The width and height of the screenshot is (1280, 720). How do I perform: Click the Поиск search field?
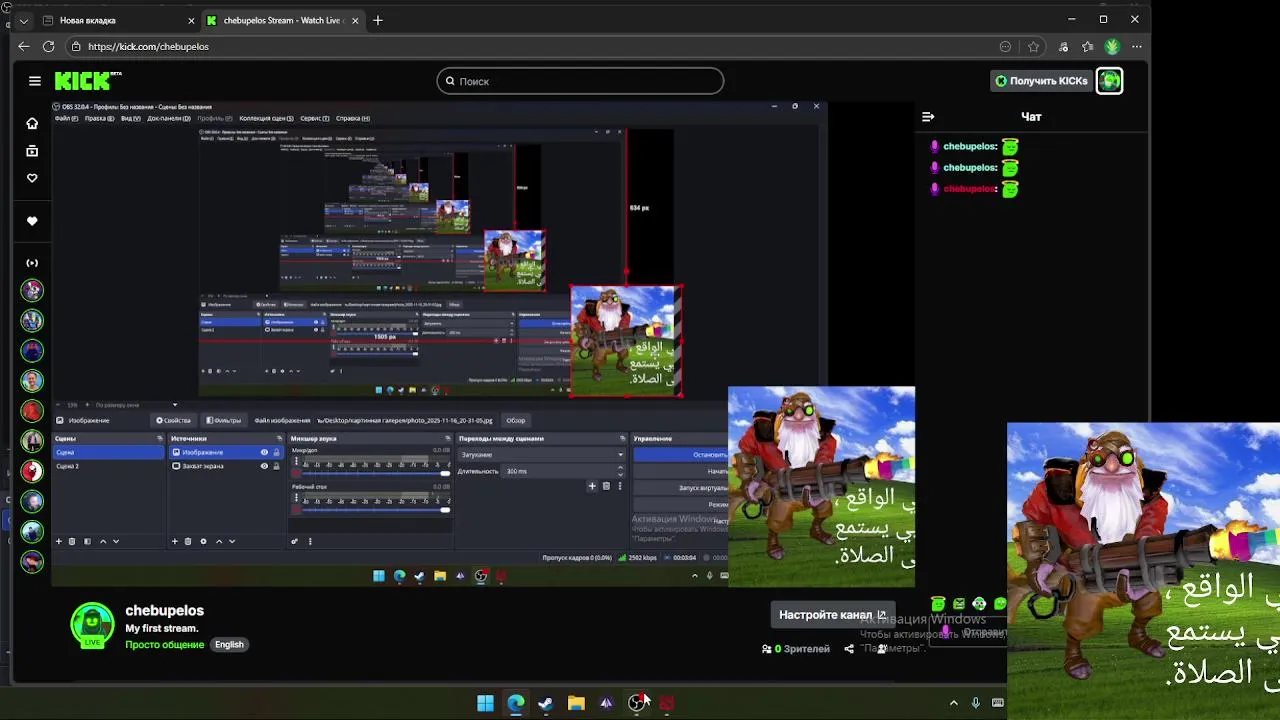pyautogui.click(x=580, y=81)
